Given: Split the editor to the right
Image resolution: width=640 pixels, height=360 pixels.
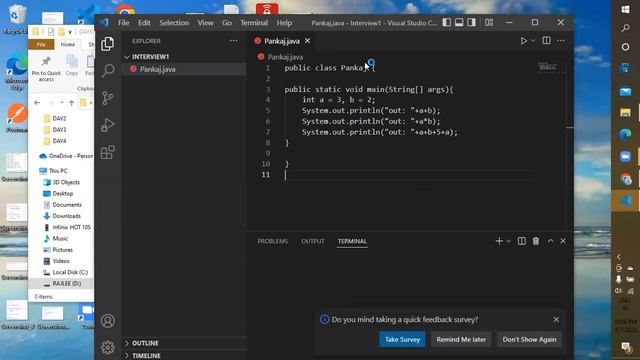Looking at the screenshot, I should pos(546,40).
